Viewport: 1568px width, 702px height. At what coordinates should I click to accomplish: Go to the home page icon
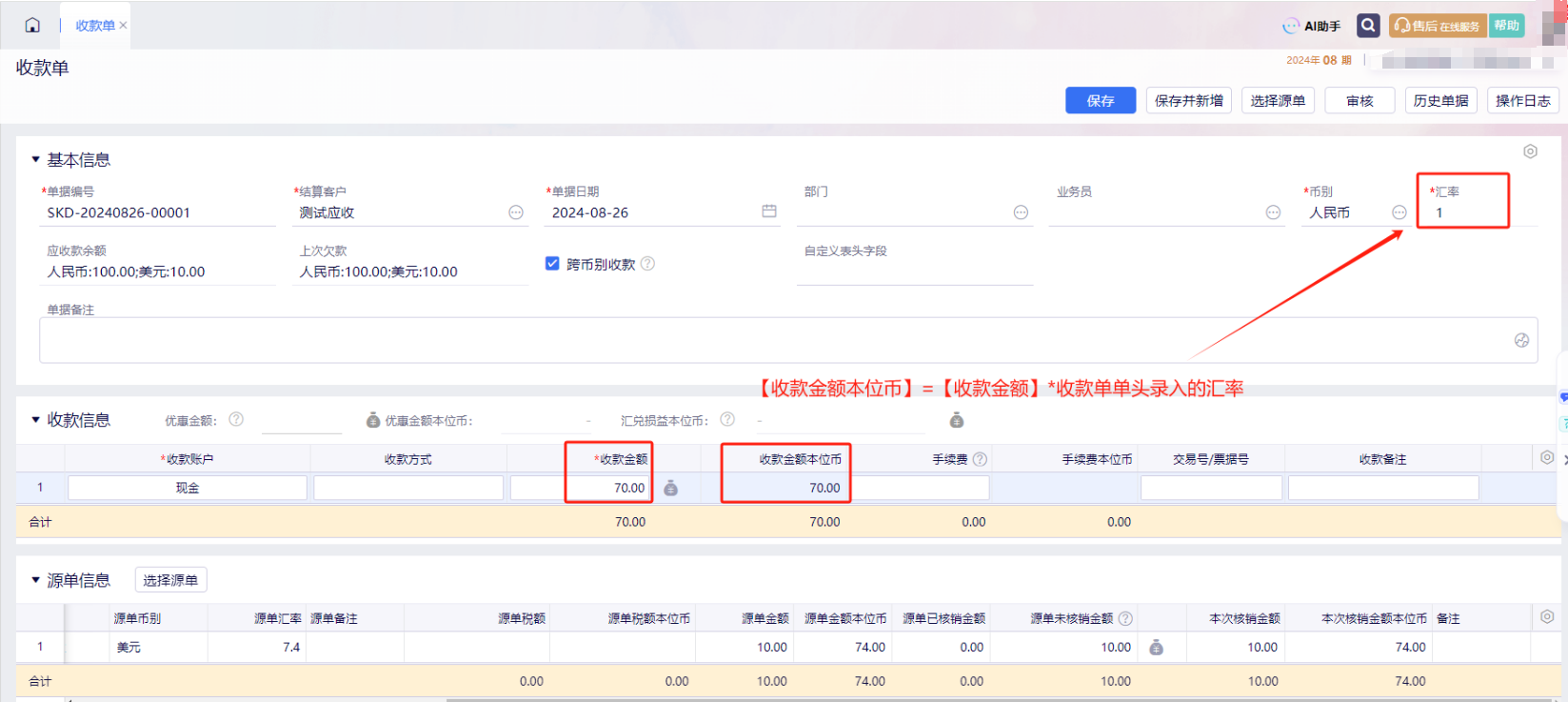coord(32,25)
